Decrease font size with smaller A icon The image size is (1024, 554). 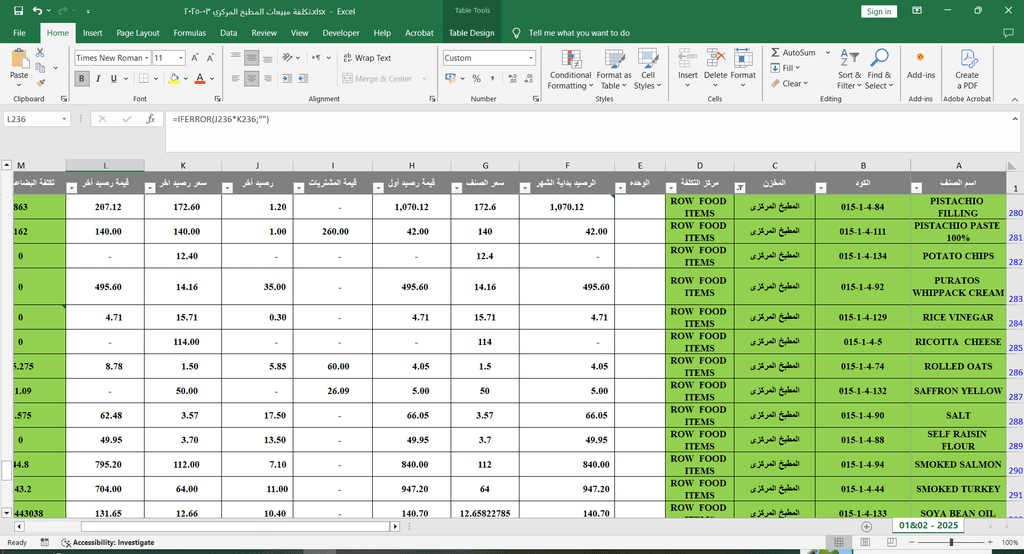(x=210, y=57)
